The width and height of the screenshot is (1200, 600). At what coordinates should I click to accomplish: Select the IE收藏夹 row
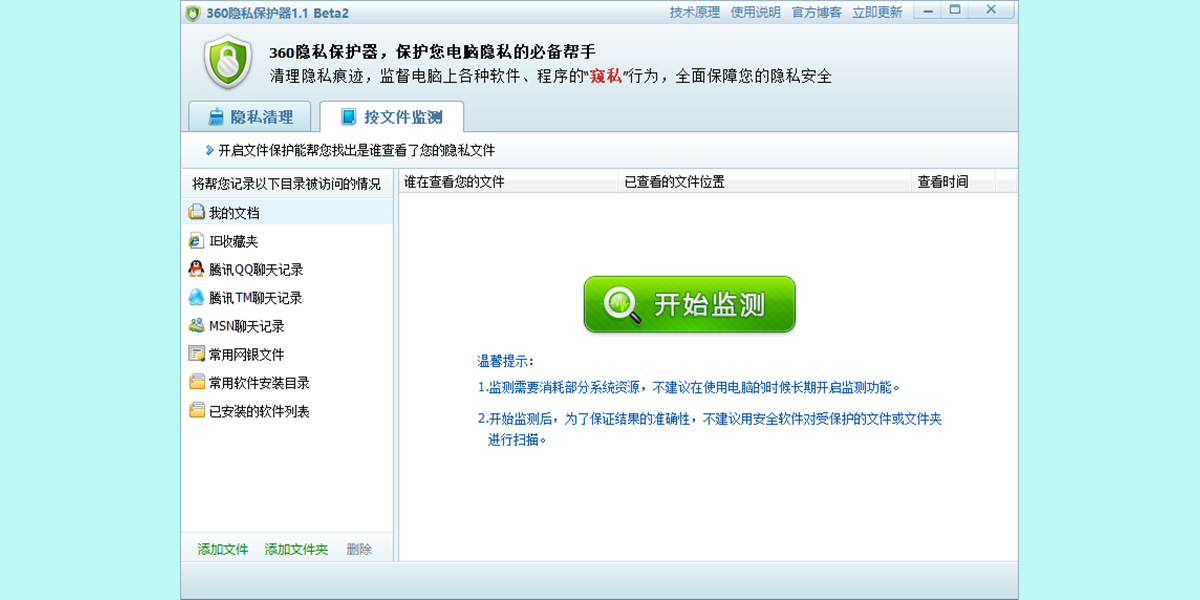pos(288,241)
